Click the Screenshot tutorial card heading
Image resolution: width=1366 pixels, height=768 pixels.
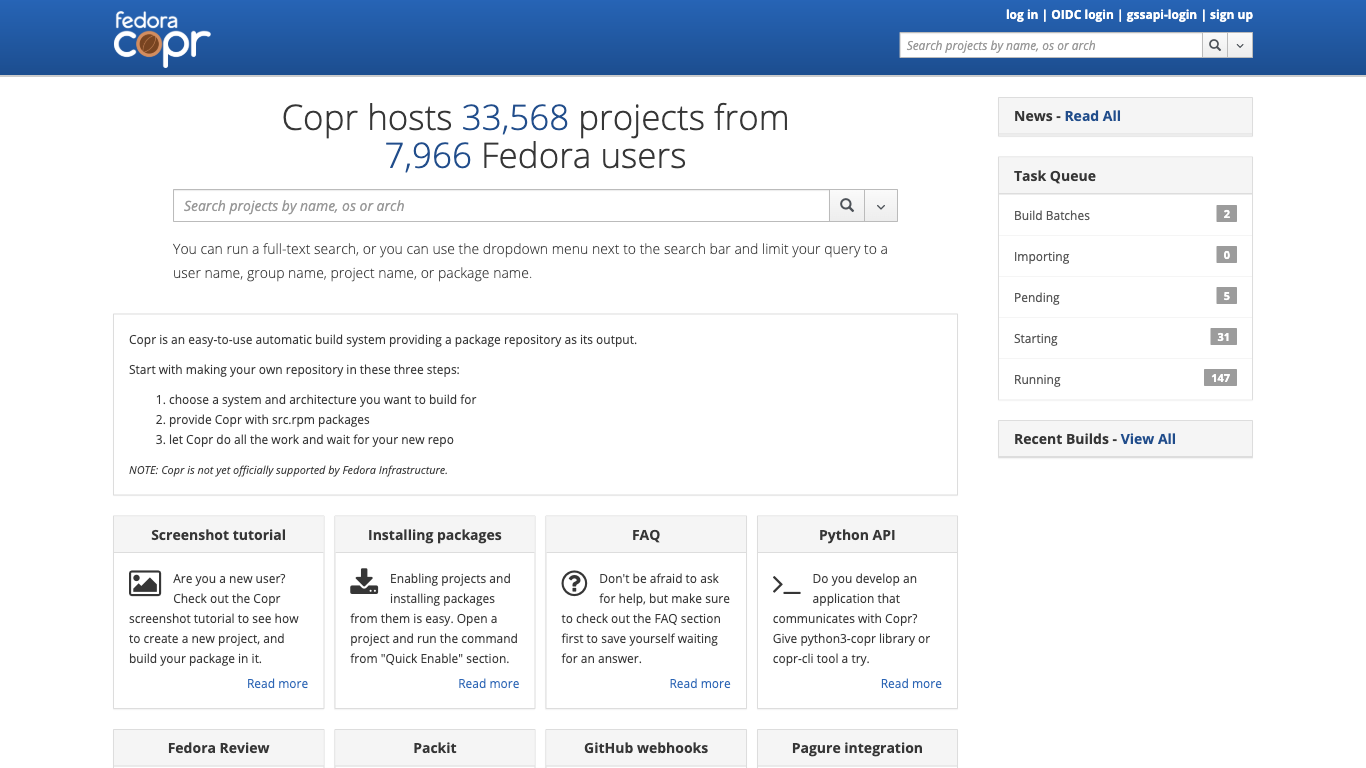(218, 535)
